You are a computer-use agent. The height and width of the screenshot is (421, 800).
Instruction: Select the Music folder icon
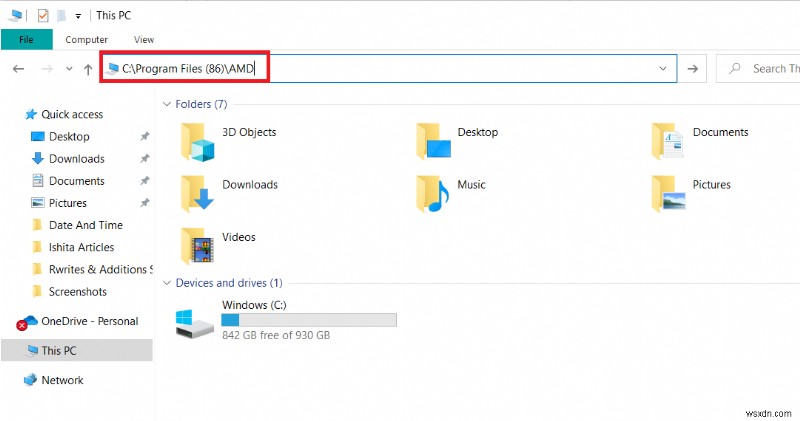[x=432, y=194]
